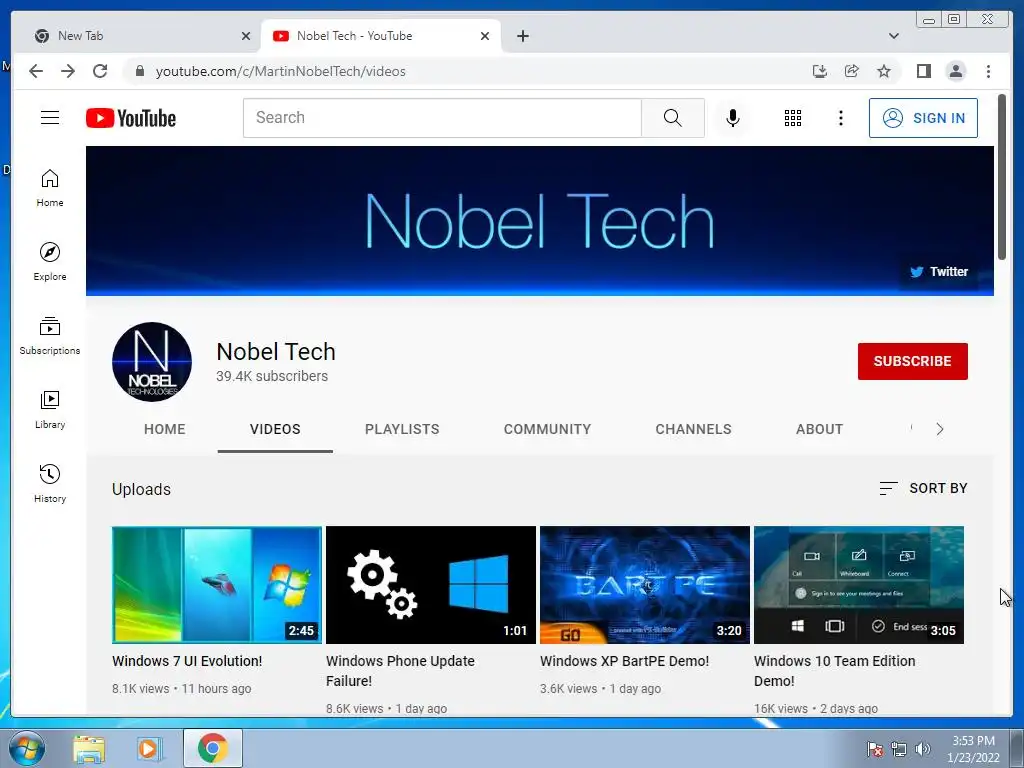This screenshot has height=768, width=1024.
Task: Click the share page icon in address bar
Action: click(852, 71)
